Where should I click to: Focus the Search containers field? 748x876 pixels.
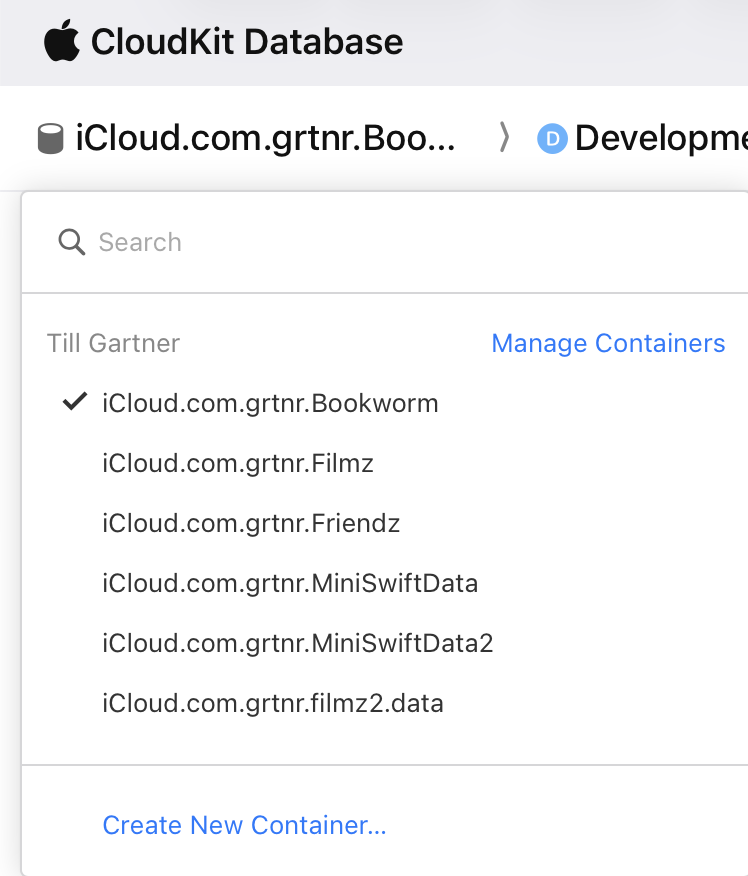400,242
